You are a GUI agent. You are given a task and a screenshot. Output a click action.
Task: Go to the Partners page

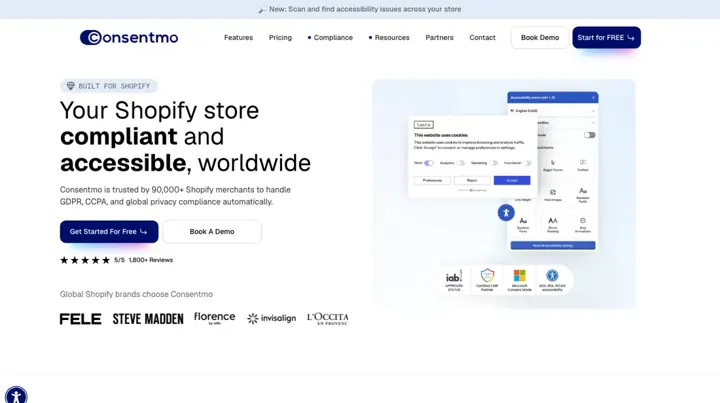pos(439,38)
